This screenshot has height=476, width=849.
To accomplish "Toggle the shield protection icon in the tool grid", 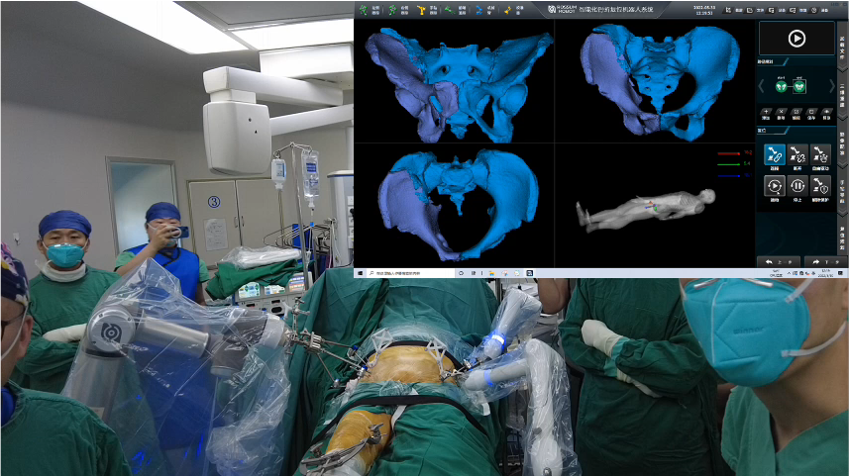I will point(820,185).
